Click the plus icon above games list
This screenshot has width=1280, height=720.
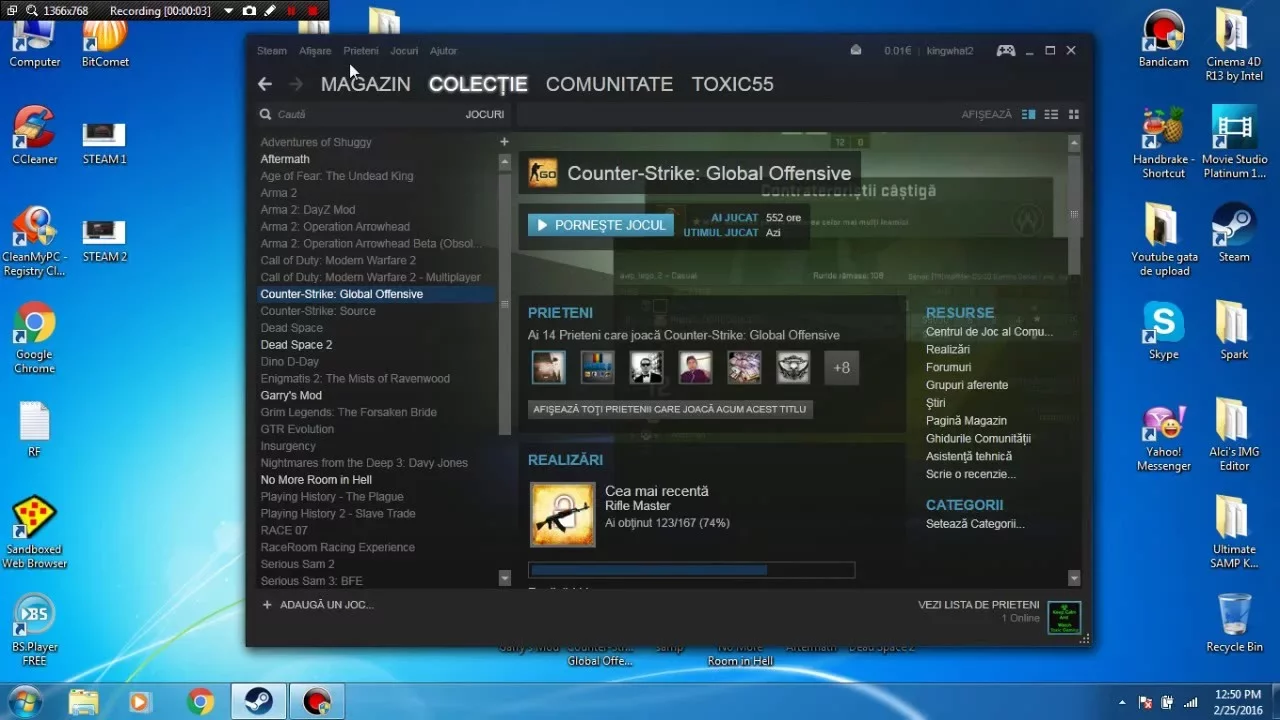click(x=504, y=142)
